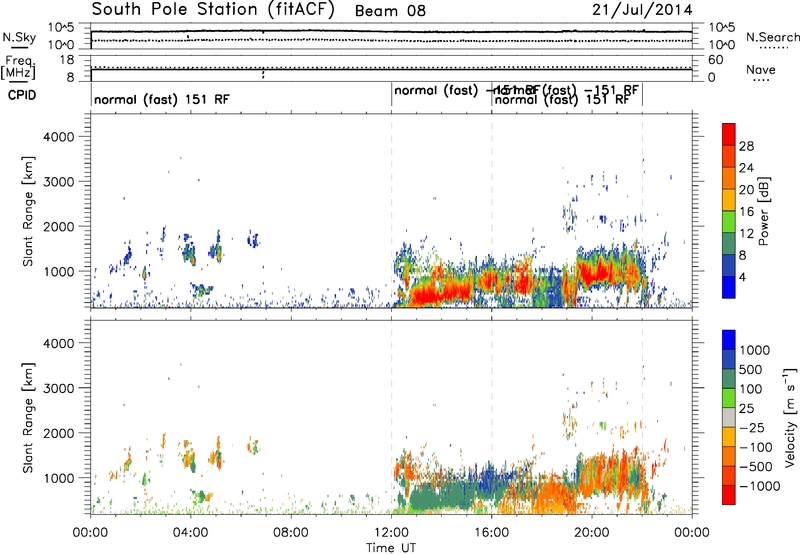
Task: Click the grey -25 to 25 velocity colorbar segment
Action: pyautogui.click(x=729, y=418)
